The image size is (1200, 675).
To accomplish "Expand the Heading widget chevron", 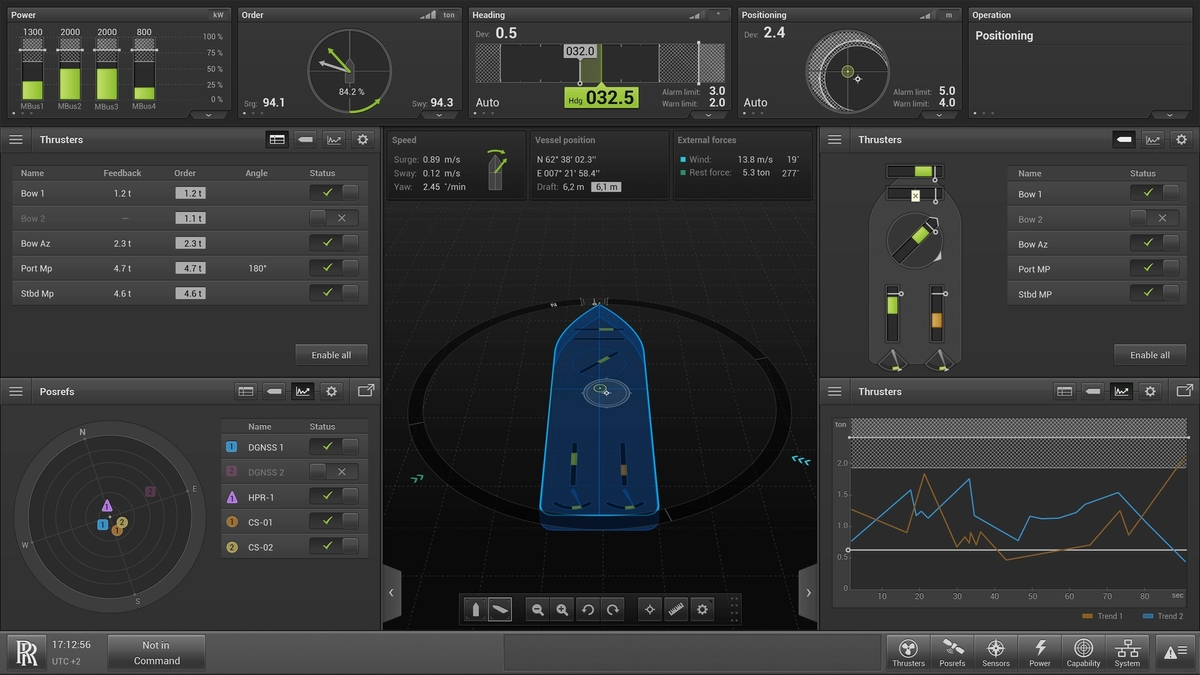I will (x=709, y=115).
